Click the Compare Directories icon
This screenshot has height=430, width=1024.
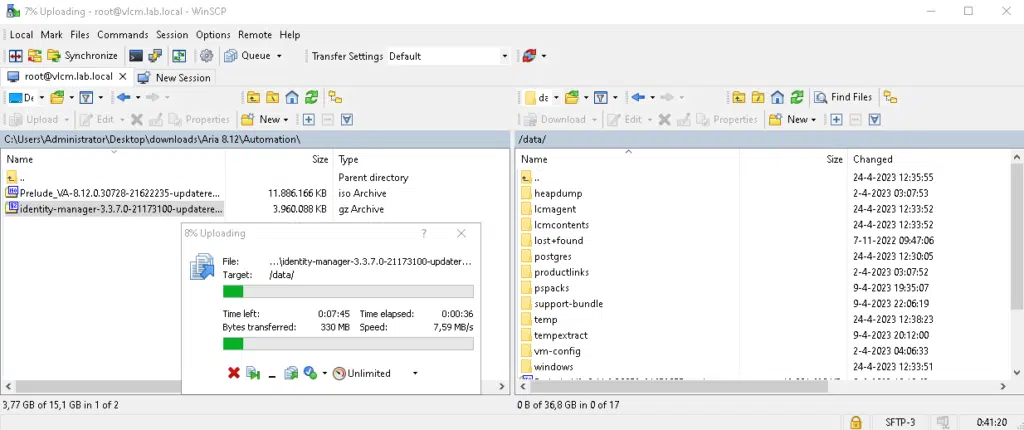(15, 56)
